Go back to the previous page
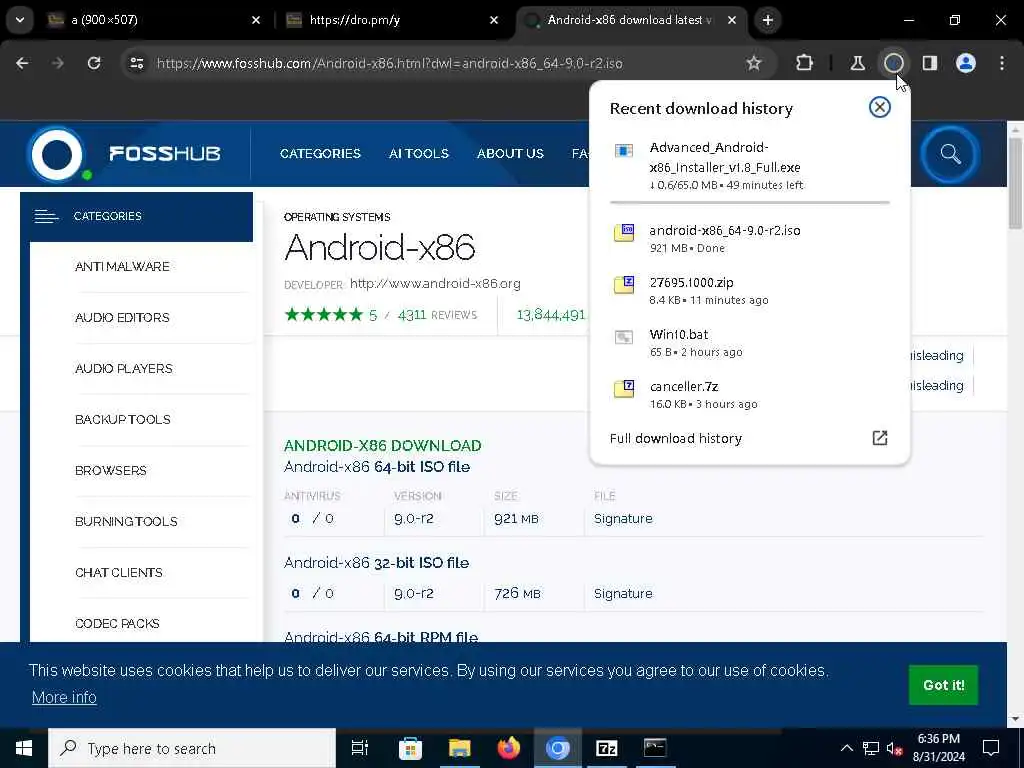 pyautogui.click(x=22, y=63)
